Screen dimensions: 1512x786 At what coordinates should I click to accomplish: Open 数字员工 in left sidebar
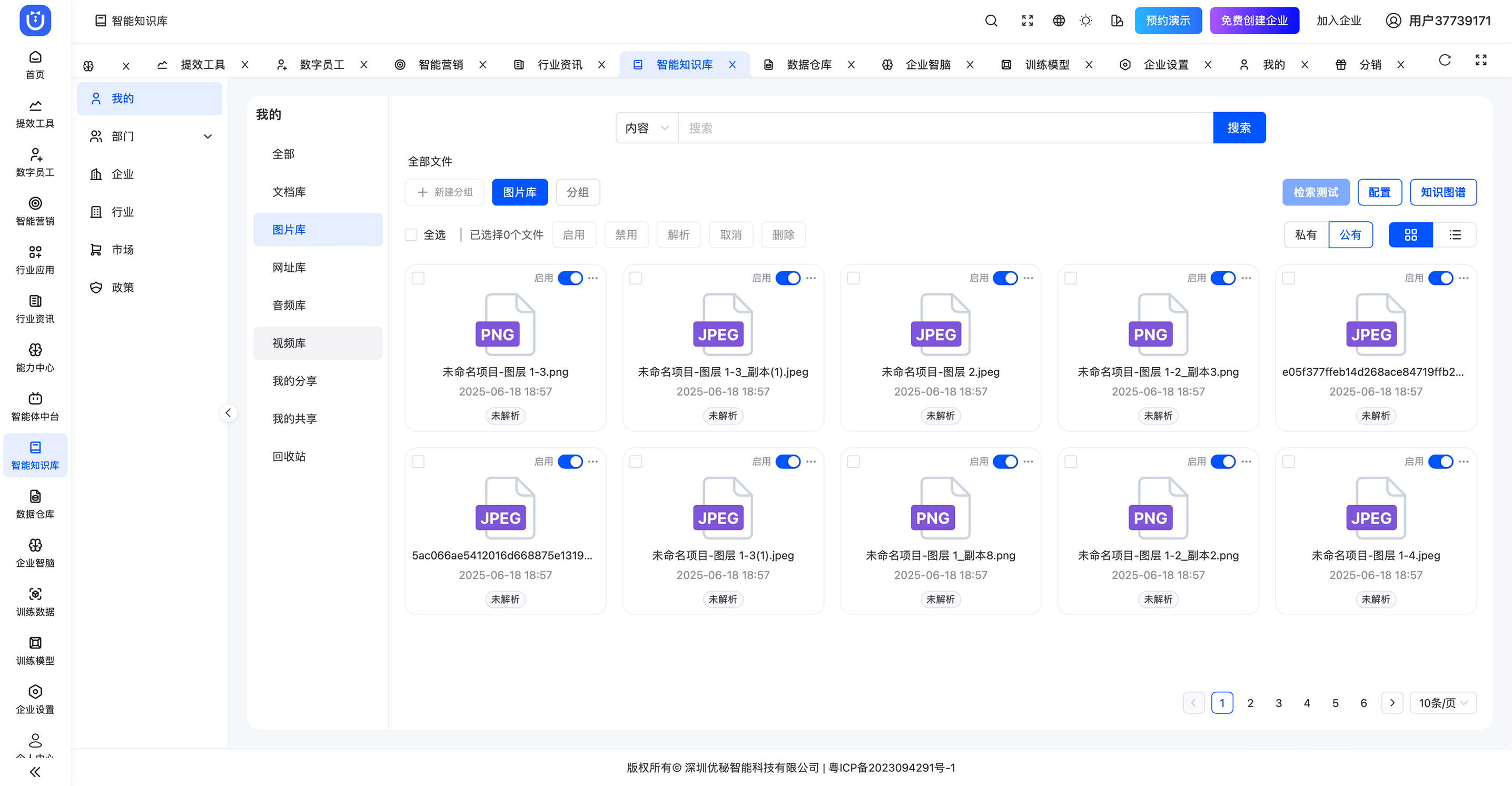coord(35,162)
